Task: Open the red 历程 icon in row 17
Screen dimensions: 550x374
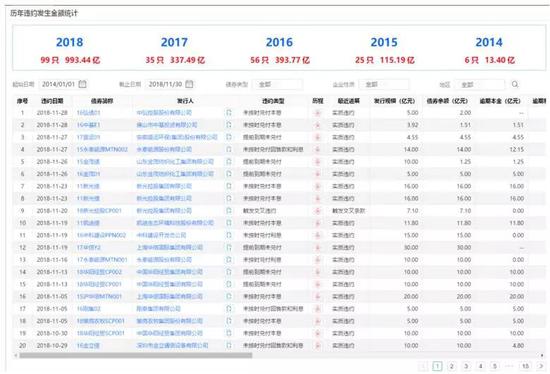Action: tap(317, 309)
